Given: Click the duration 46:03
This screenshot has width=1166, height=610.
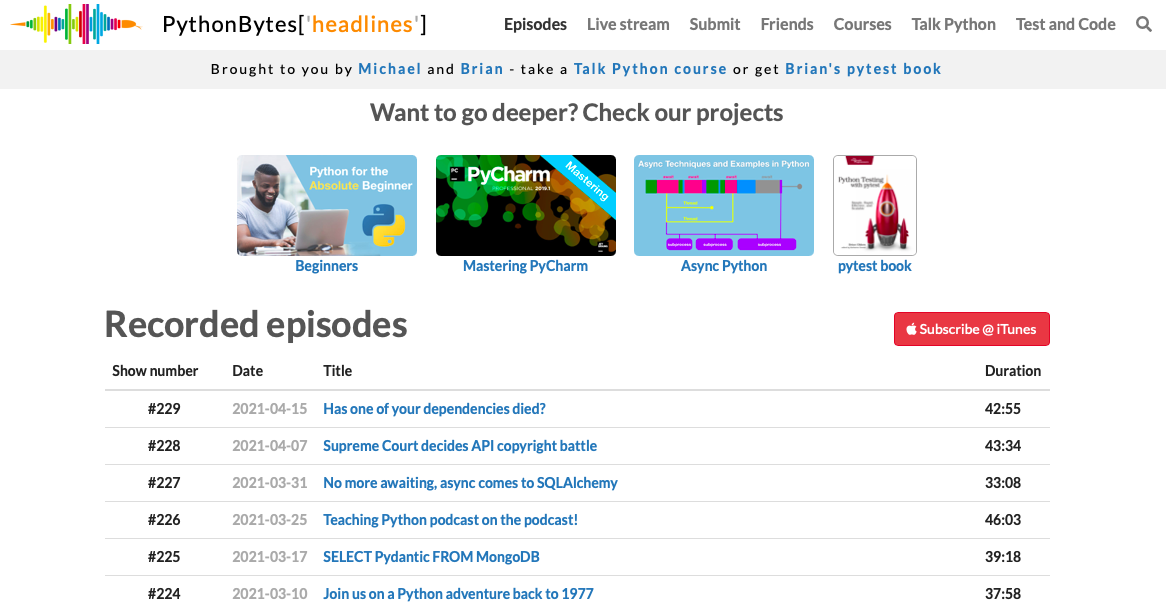Looking at the screenshot, I should point(1002,520).
